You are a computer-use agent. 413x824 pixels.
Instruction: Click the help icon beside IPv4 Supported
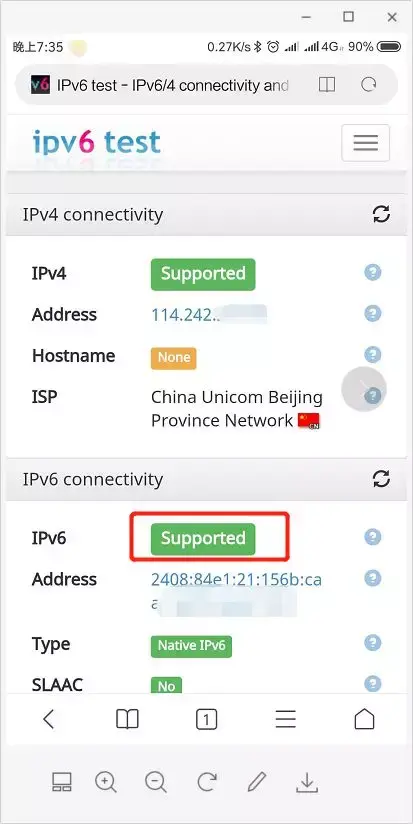point(373,272)
